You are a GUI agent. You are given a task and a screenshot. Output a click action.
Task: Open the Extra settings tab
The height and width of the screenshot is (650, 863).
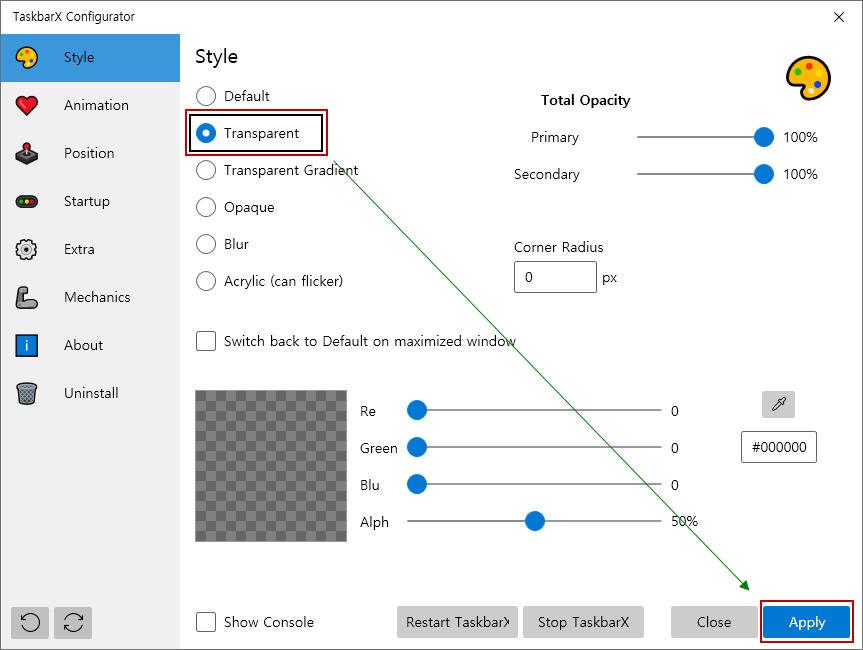[90, 249]
